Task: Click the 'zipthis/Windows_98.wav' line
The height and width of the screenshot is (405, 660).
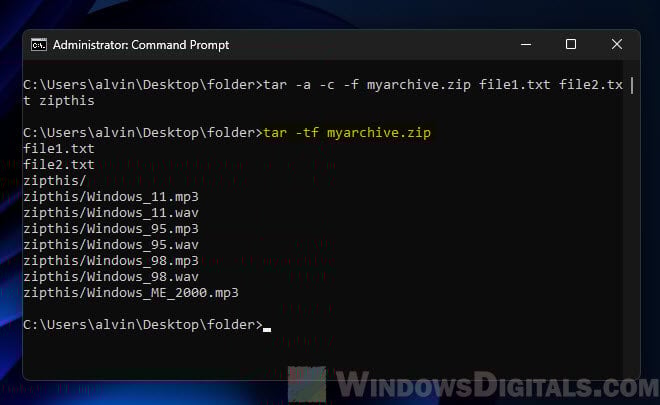Action: point(111,277)
